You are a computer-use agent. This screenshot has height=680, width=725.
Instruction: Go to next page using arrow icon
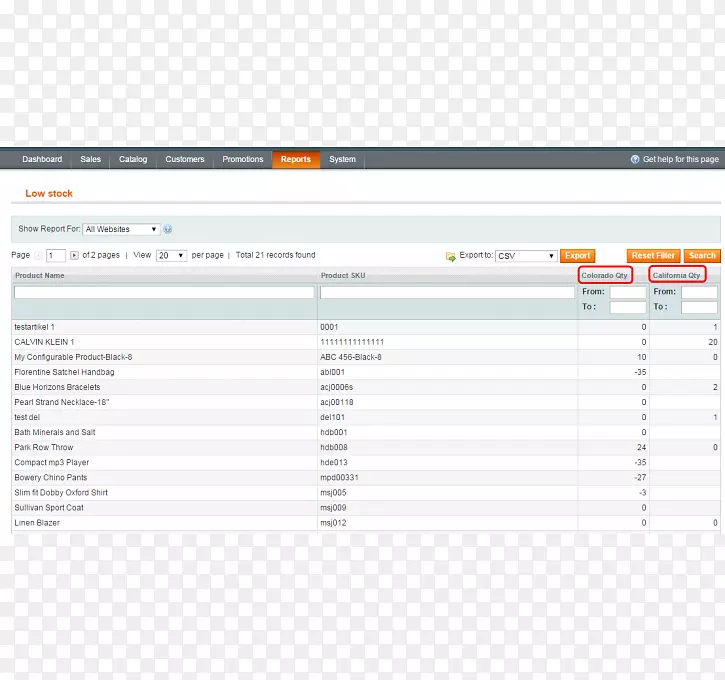click(74, 256)
